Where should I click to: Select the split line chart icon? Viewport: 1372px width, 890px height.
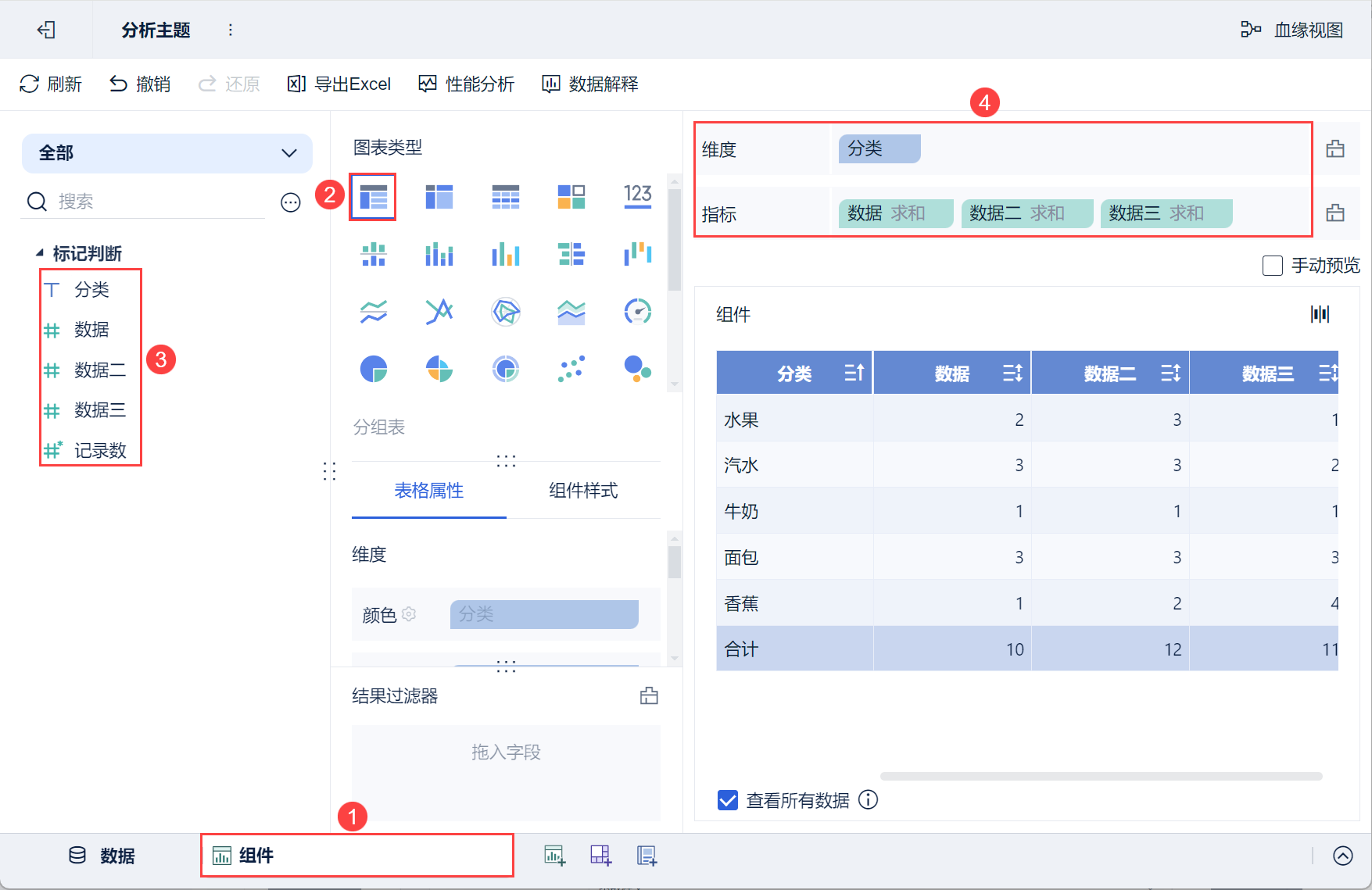tap(373, 312)
